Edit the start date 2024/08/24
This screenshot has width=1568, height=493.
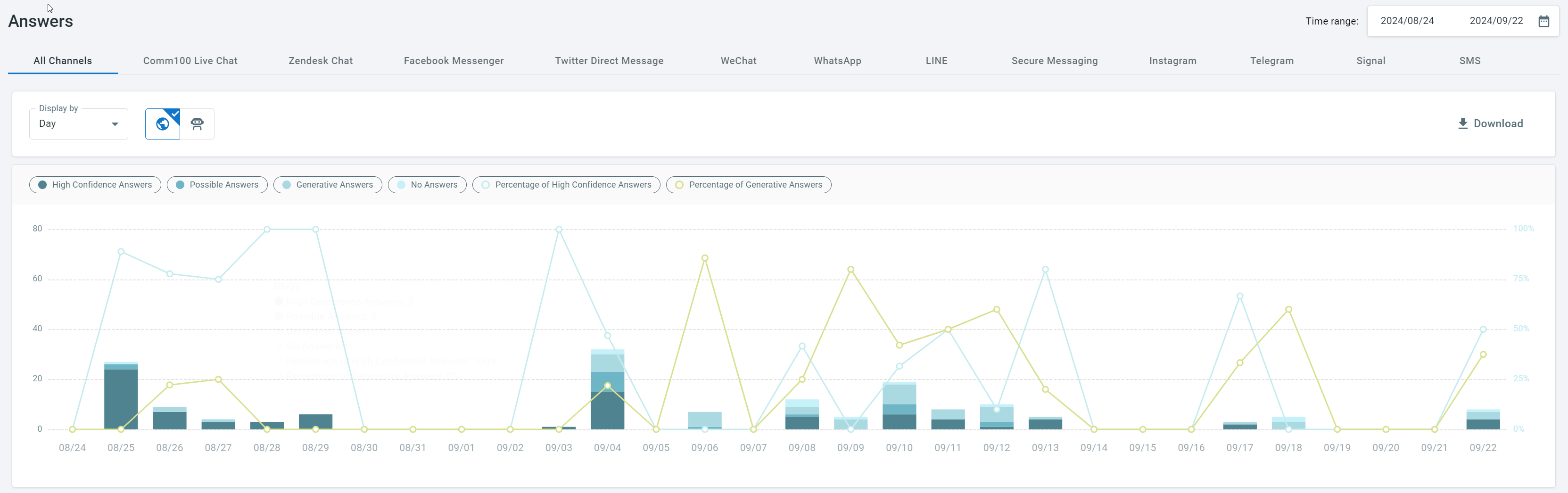[x=1407, y=21]
